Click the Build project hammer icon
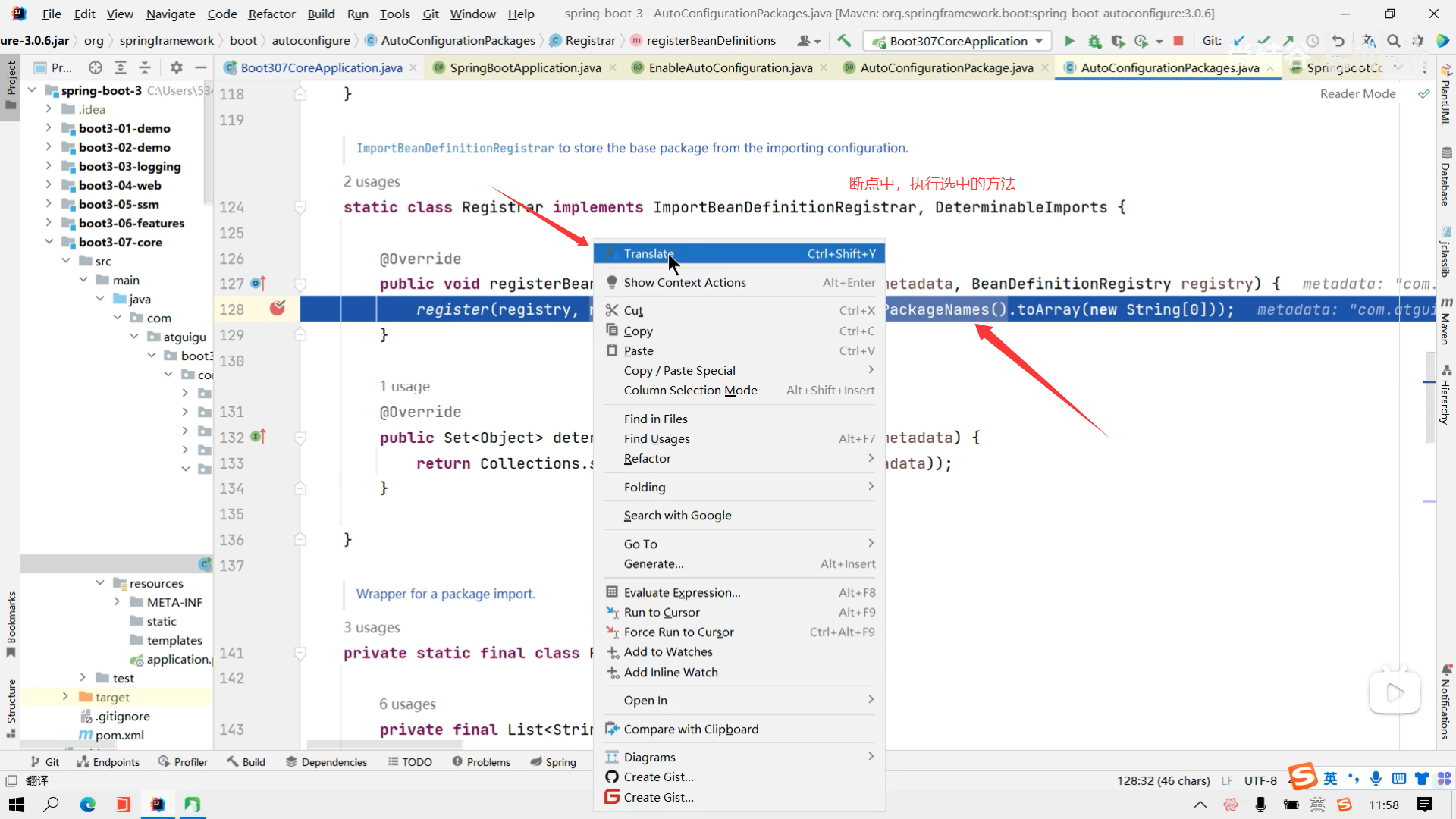Image resolution: width=1456 pixels, height=819 pixels. 844,41
